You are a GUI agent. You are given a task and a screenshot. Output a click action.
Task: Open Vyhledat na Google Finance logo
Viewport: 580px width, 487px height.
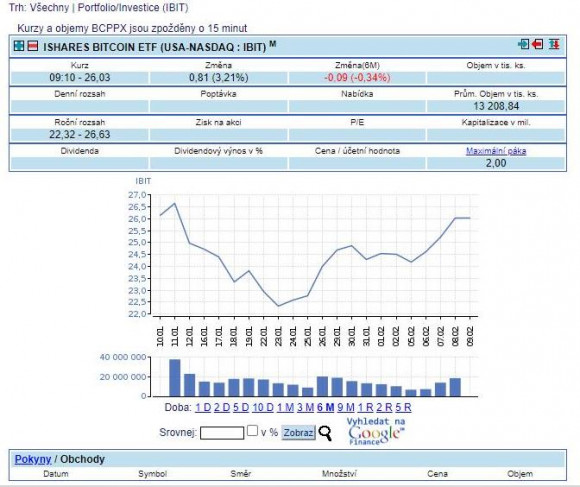coord(376,431)
